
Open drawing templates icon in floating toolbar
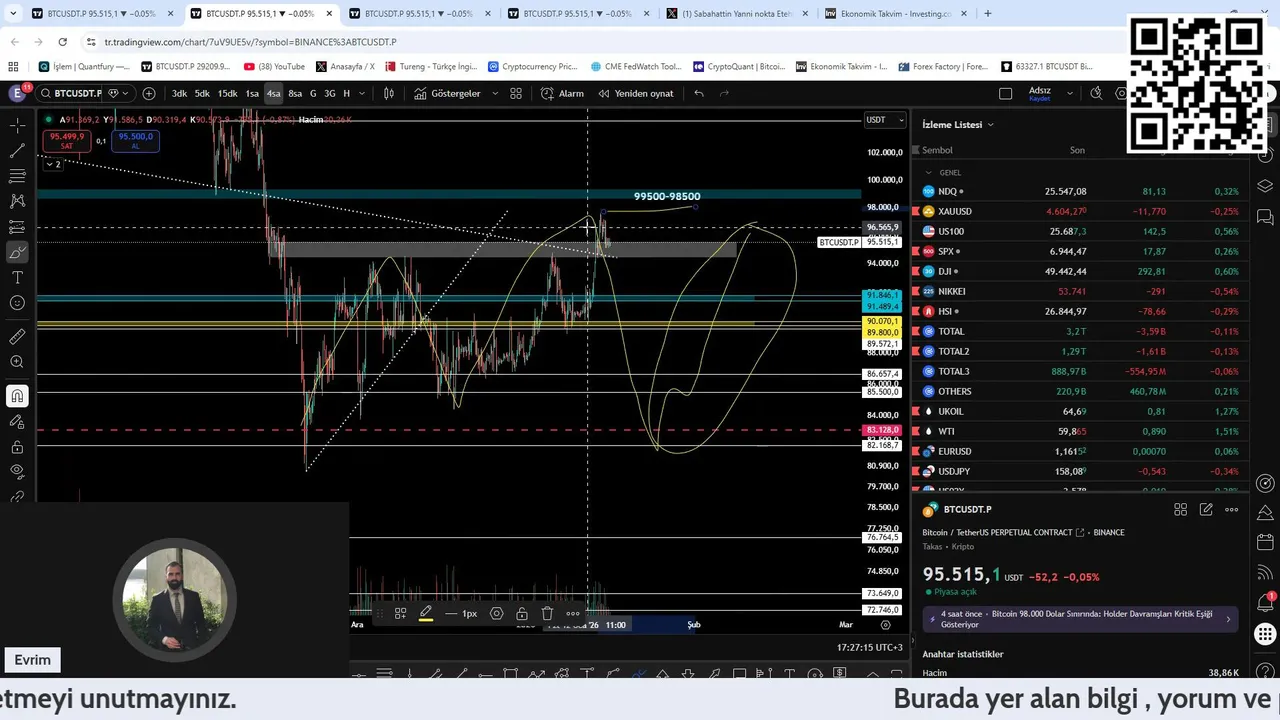click(400, 613)
